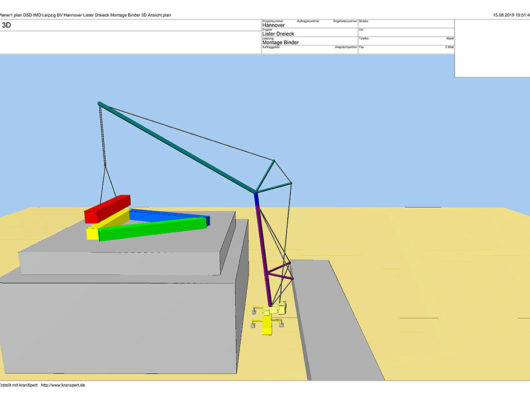The image size is (530, 400).
Task: Click the 3D view title label
Action: (x=6, y=25)
